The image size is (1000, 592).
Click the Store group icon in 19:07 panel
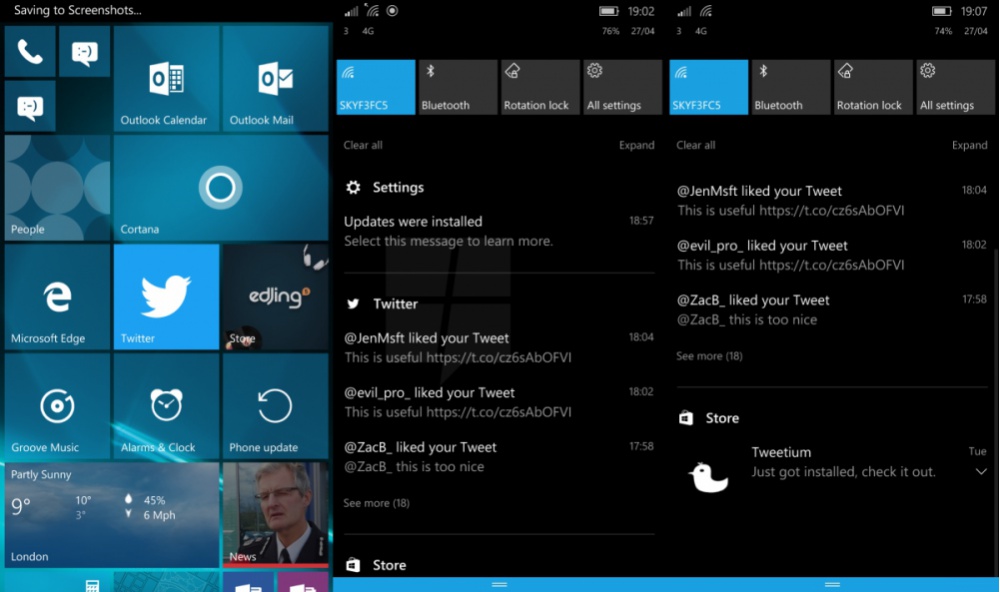(686, 418)
